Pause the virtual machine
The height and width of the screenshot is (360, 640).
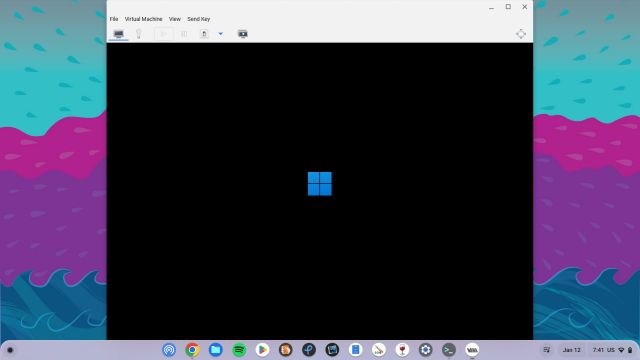pos(184,34)
